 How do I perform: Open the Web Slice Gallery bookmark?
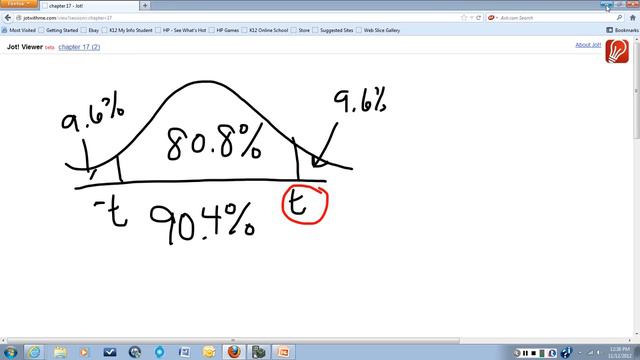[378, 30]
